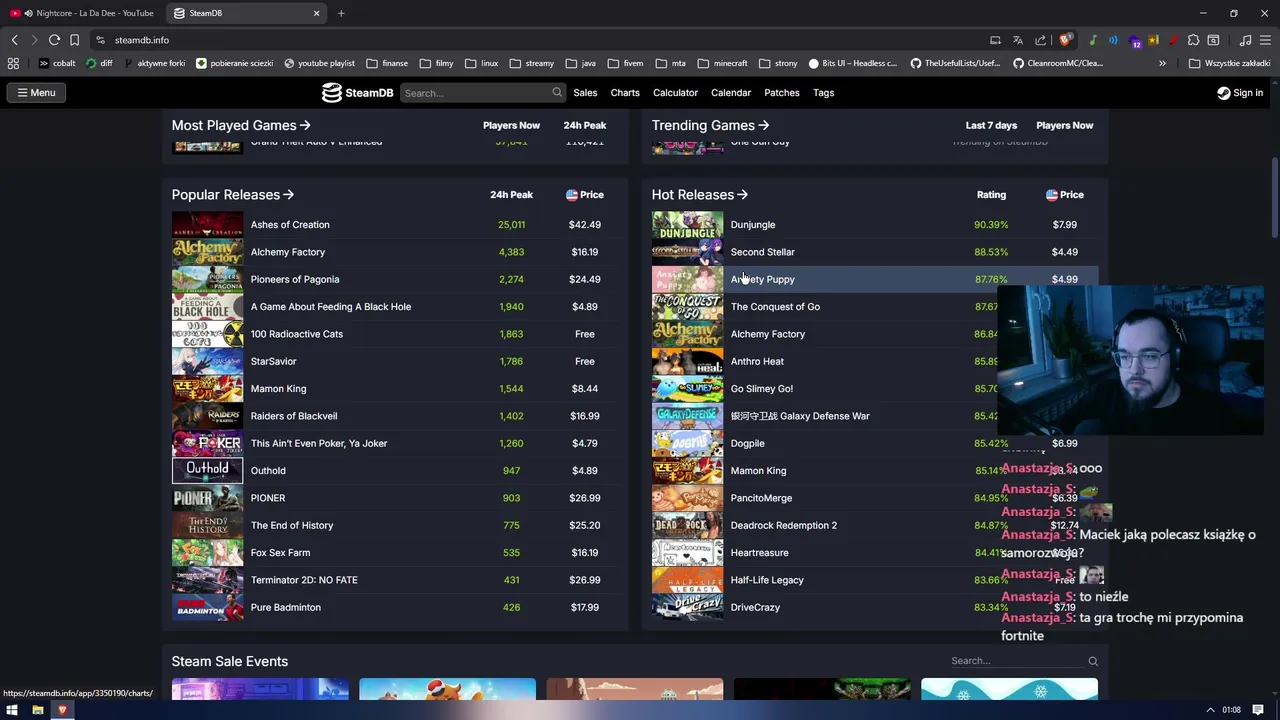Viewport: 1280px width, 720px height.
Task: Expand the minecraft bookmark folder
Action: tap(722, 63)
